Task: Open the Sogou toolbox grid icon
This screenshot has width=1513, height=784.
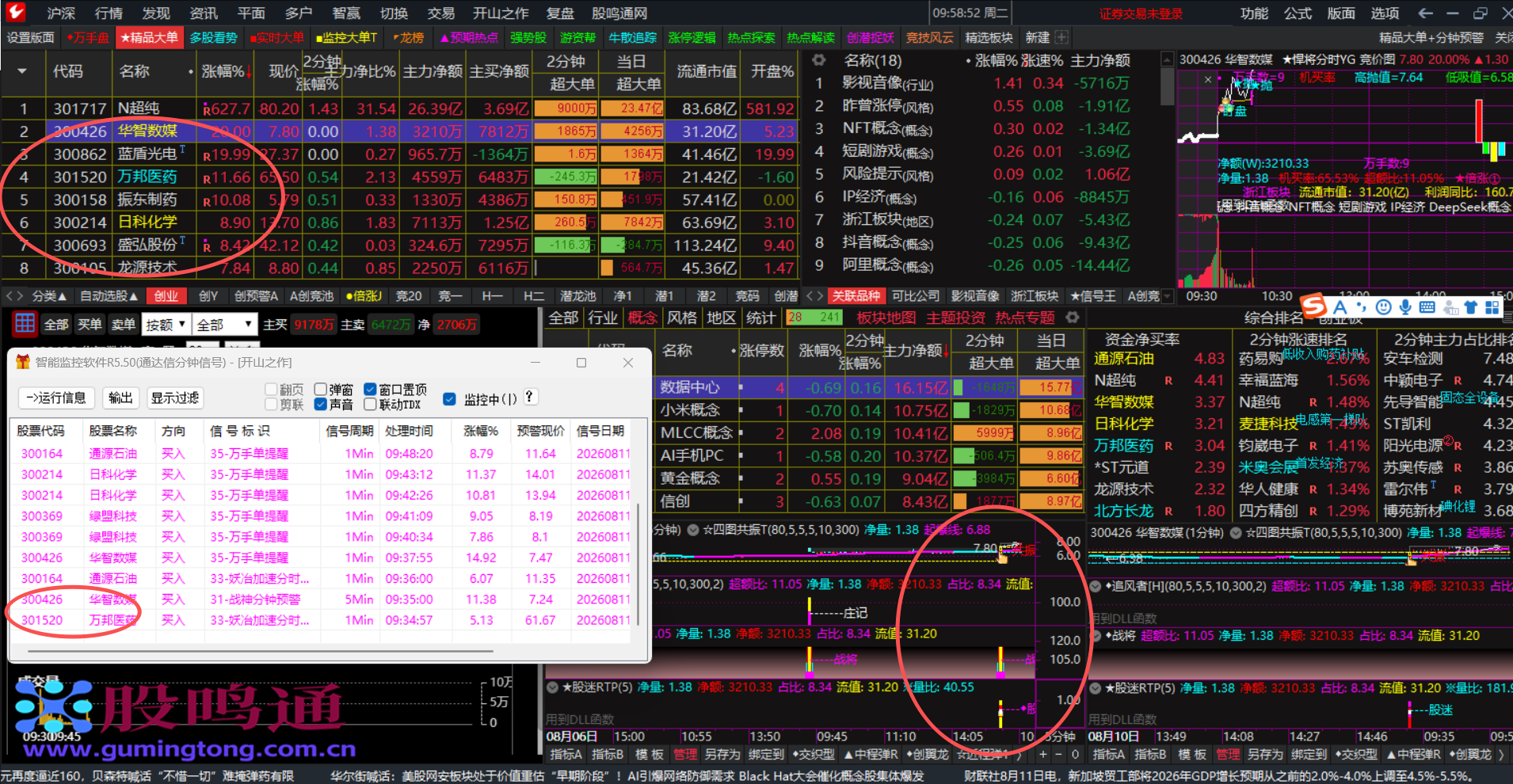Action: pos(1492,307)
